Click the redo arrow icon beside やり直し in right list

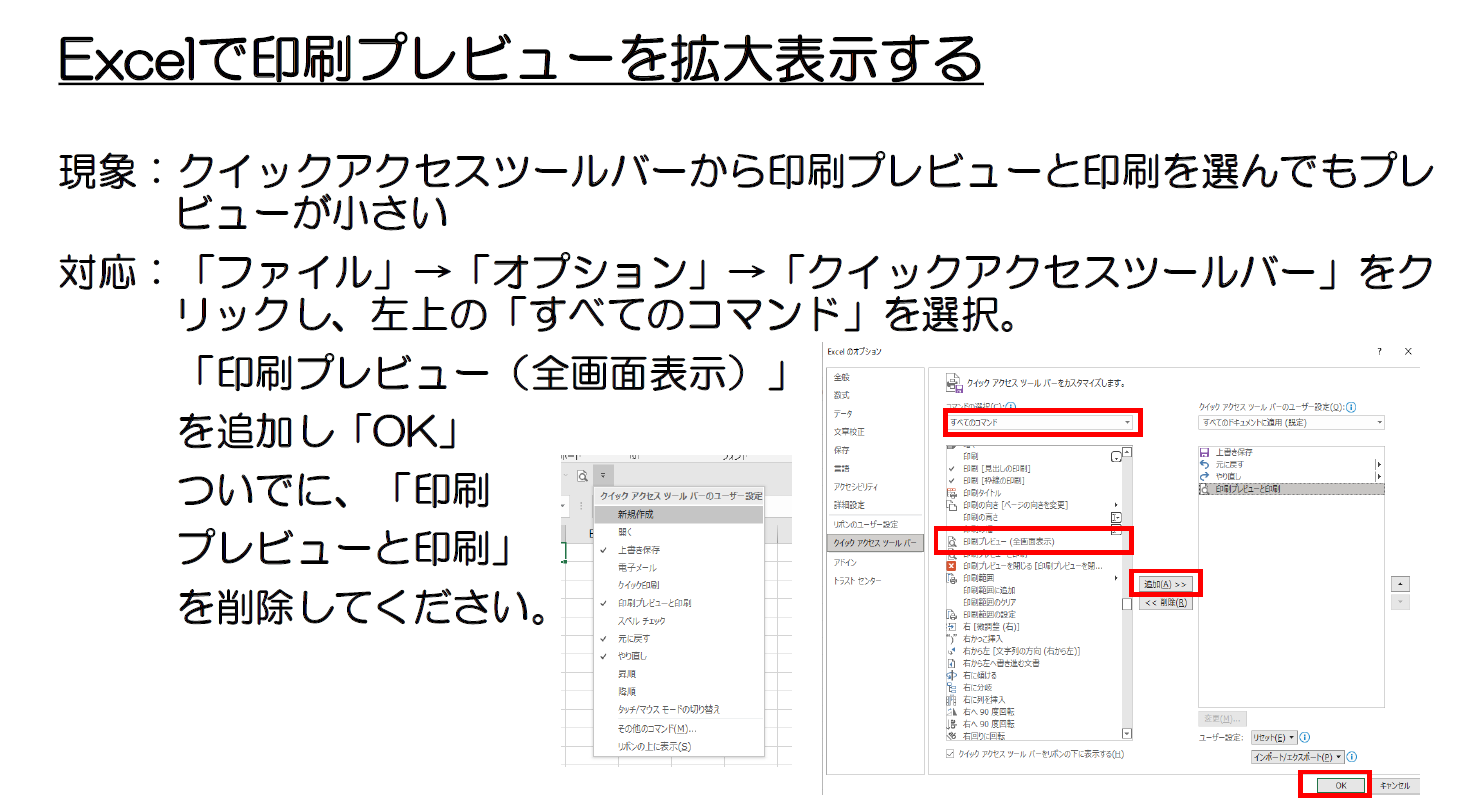(1204, 477)
